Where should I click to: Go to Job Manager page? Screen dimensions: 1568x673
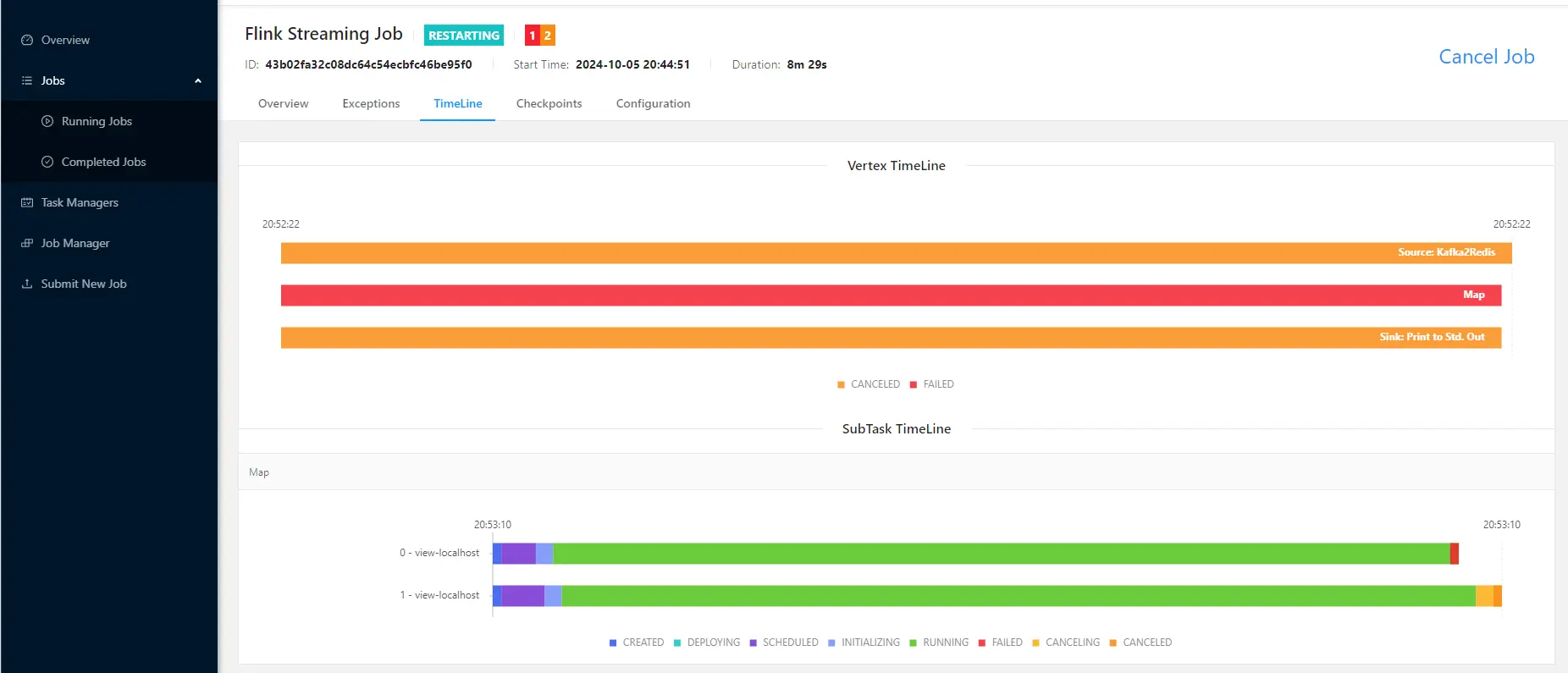point(108,243)
